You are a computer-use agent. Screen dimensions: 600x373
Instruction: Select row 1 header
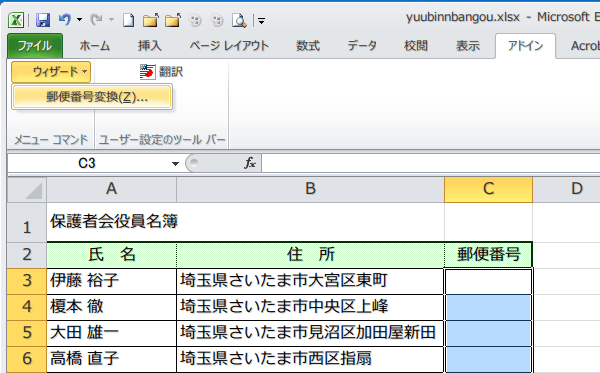[x=27, y=222]
